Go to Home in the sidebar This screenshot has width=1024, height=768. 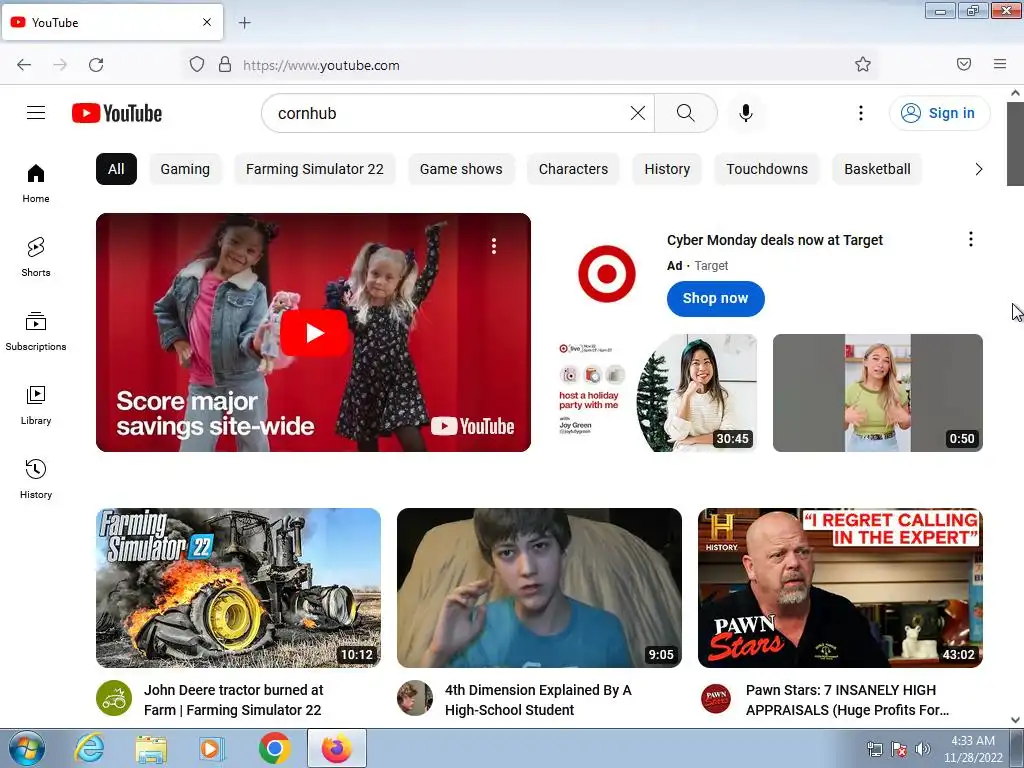click(36, 184)
